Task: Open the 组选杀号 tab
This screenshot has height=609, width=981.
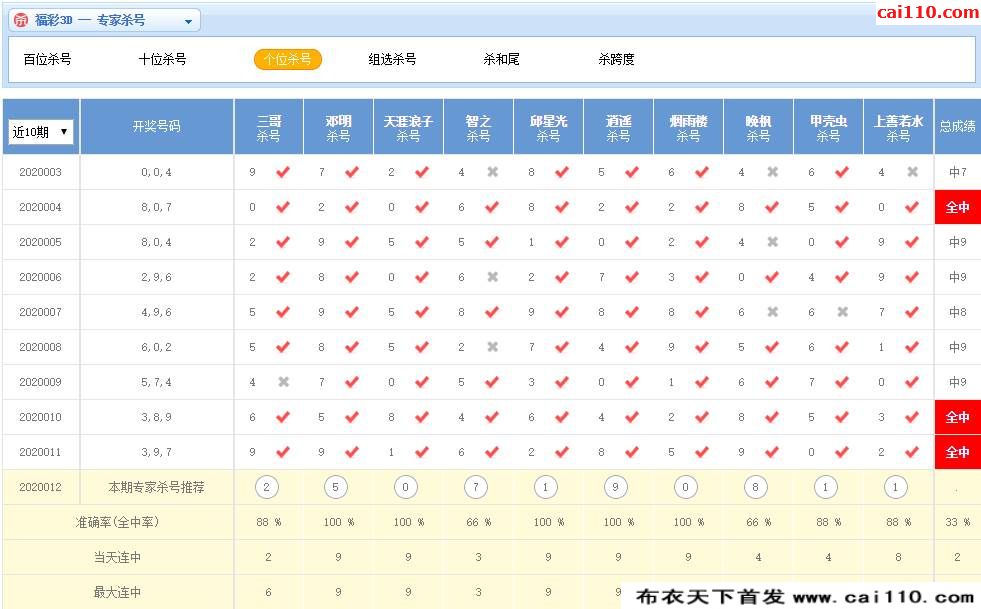Action: coord(392,59)
